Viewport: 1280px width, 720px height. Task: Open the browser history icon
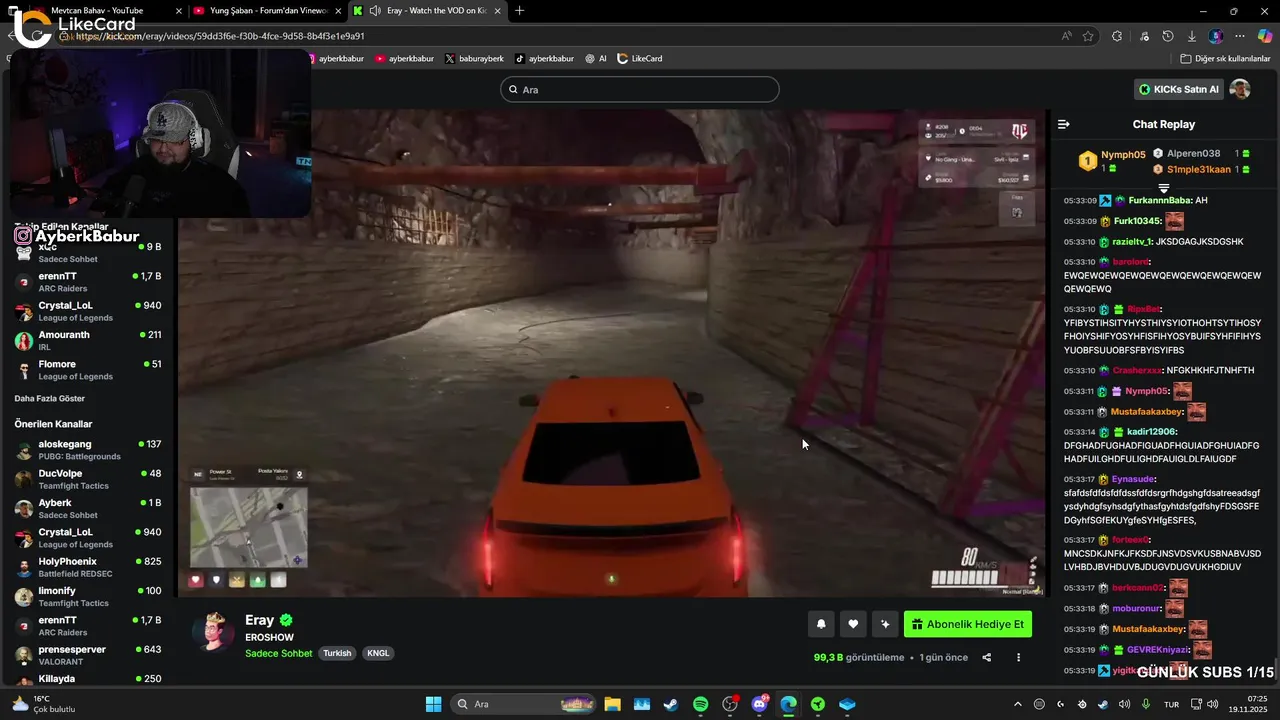1168,36
